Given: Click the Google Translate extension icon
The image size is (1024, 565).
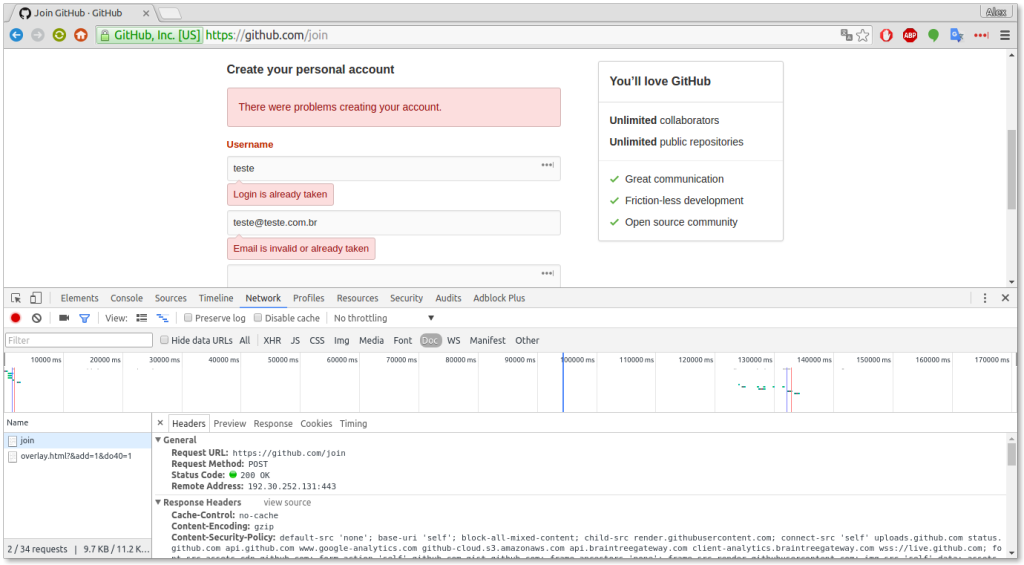Looking at the screenshot, I should tap(957, 35).
